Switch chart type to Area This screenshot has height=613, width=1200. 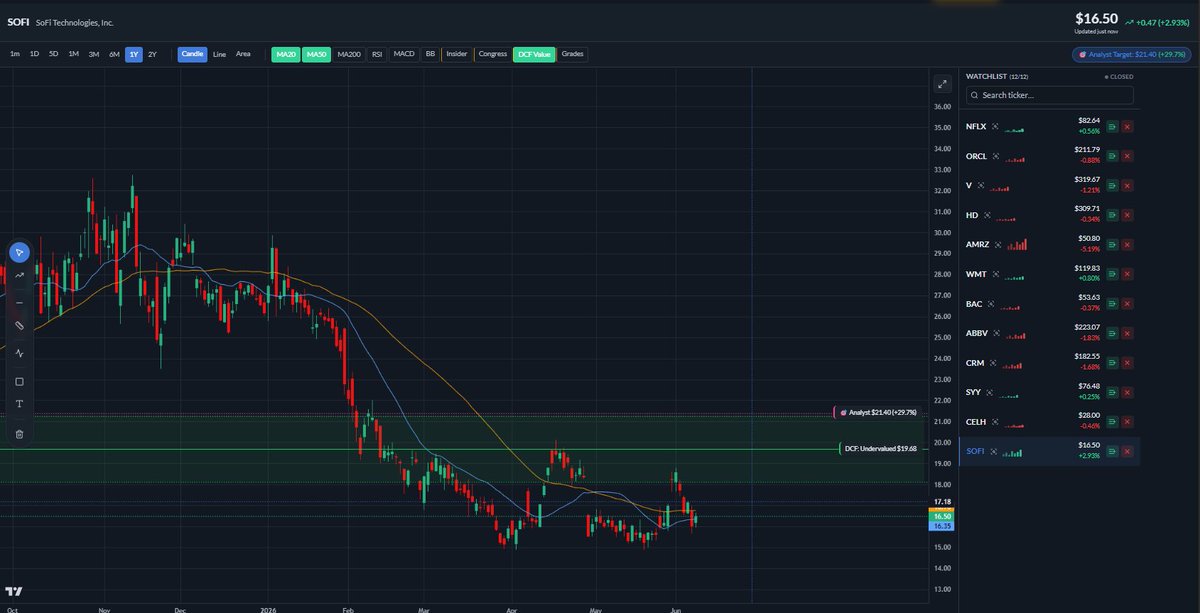(x=243, y=54)
